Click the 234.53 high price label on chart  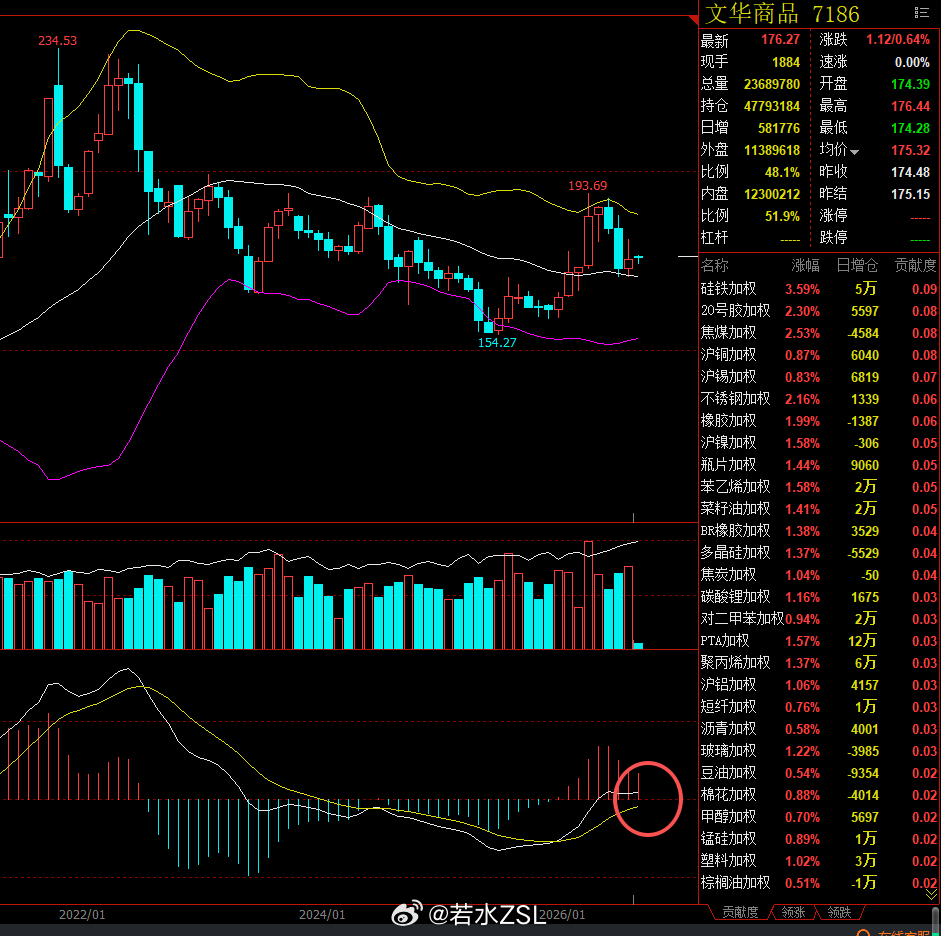pos(58,41)
